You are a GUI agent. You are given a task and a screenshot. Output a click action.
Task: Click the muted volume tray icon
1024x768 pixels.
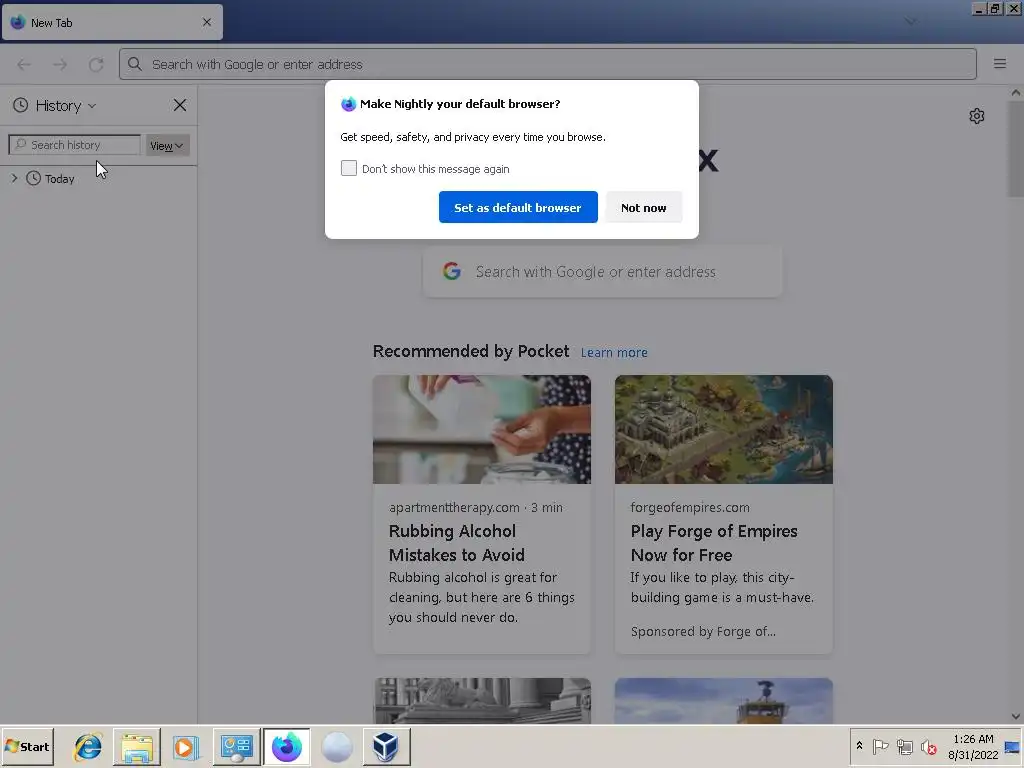(x=929, y=746)
